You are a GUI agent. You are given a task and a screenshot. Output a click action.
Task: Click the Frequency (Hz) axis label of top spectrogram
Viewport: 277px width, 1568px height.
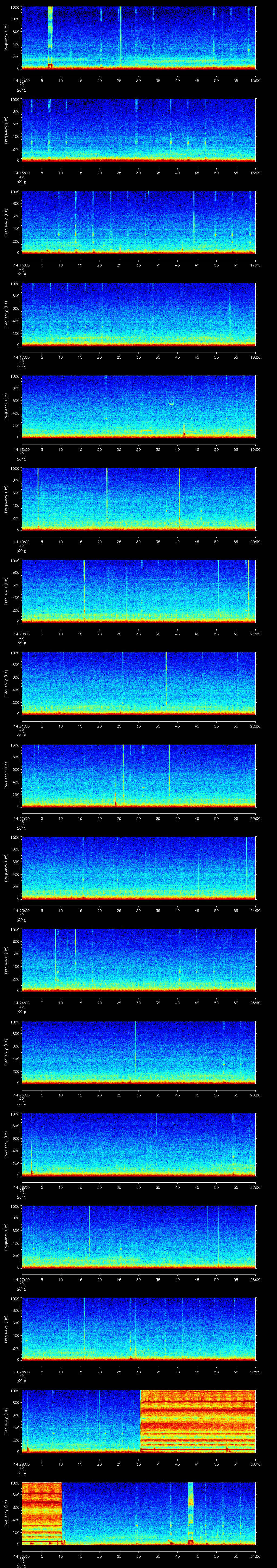[6, 38]
